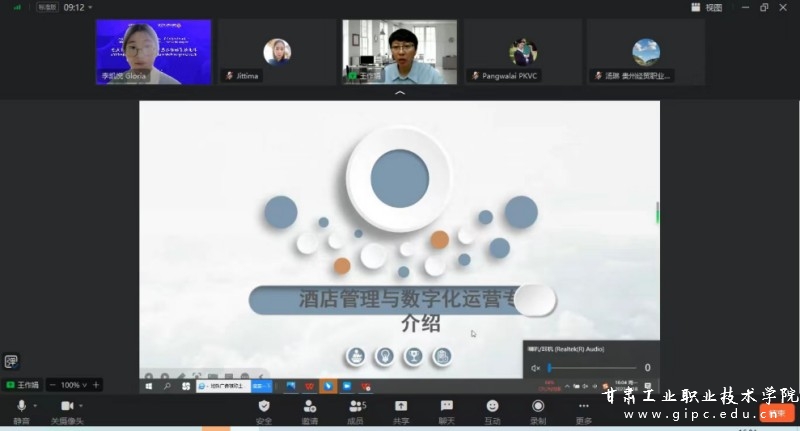
Task: Zoom in shared screen with plus button
Action: (x=96, y=385)
